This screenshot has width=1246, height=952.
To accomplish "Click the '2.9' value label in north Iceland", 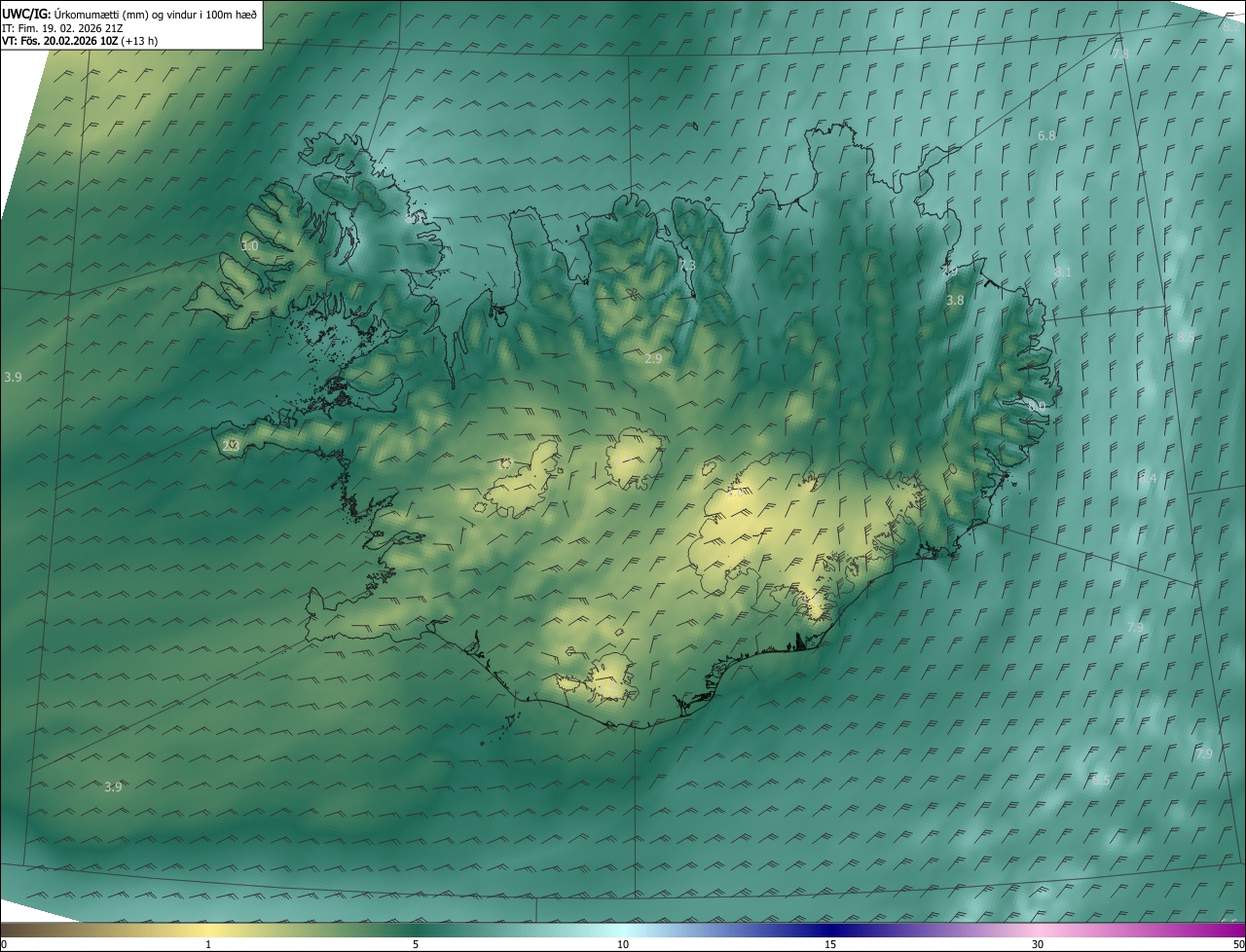I will (x=653, y=358).
